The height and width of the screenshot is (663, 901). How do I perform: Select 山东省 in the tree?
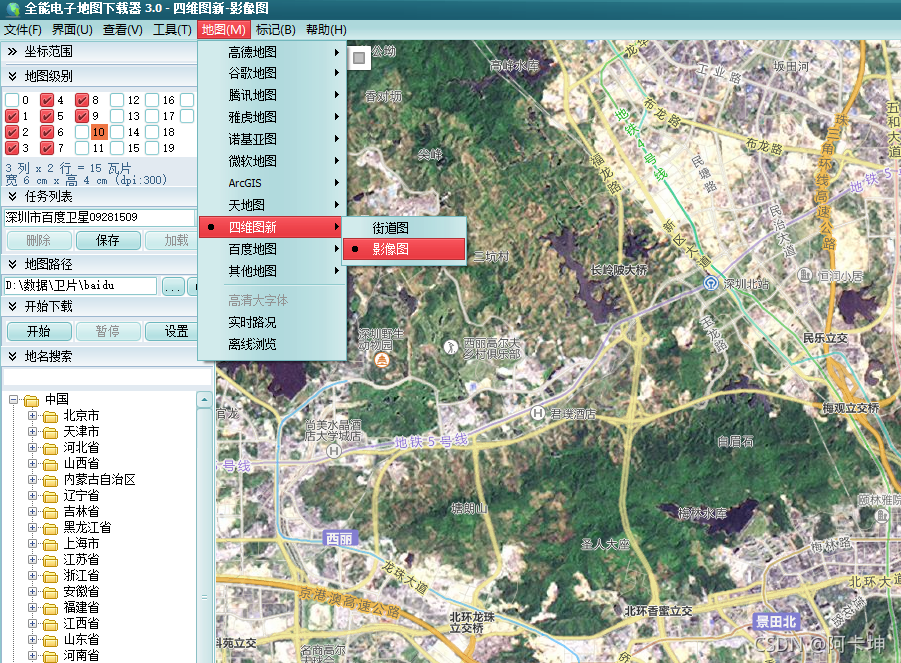tap(81, 639)
